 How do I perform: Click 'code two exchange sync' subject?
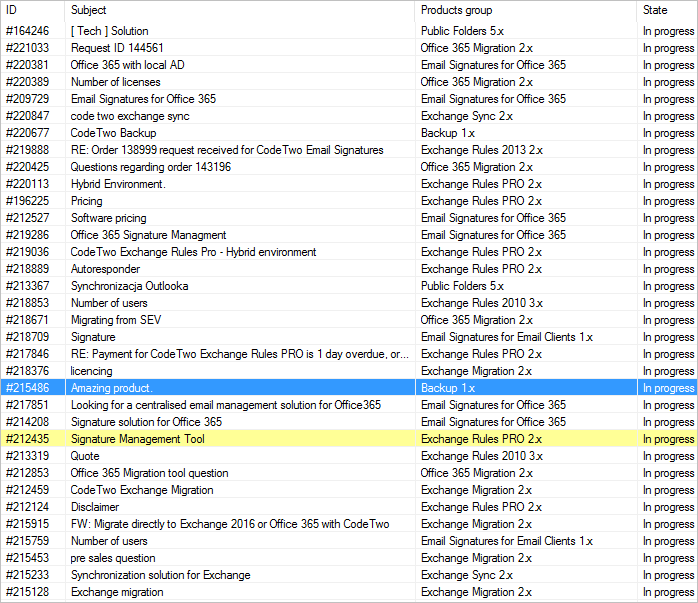tap(130, 116)
